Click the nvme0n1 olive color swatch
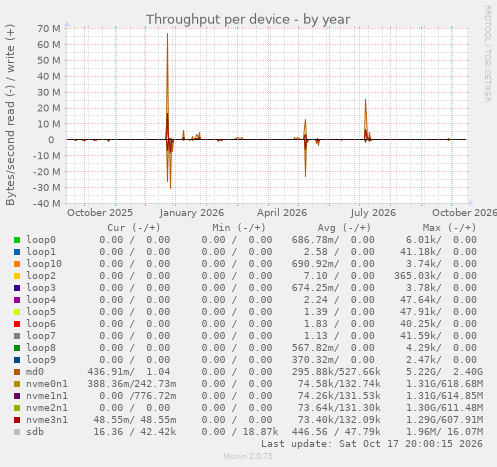The width and height of the screenshot is (497, 467). point(17,384)
